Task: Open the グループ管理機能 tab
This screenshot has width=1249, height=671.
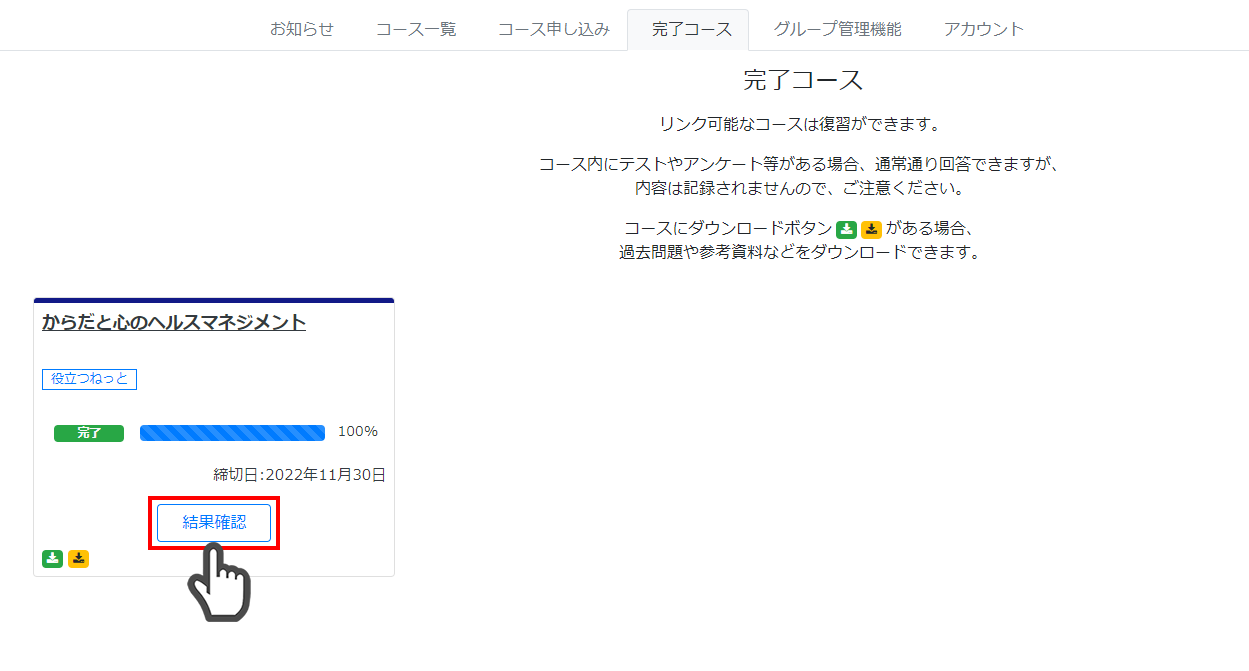Action: coord(837,29)
